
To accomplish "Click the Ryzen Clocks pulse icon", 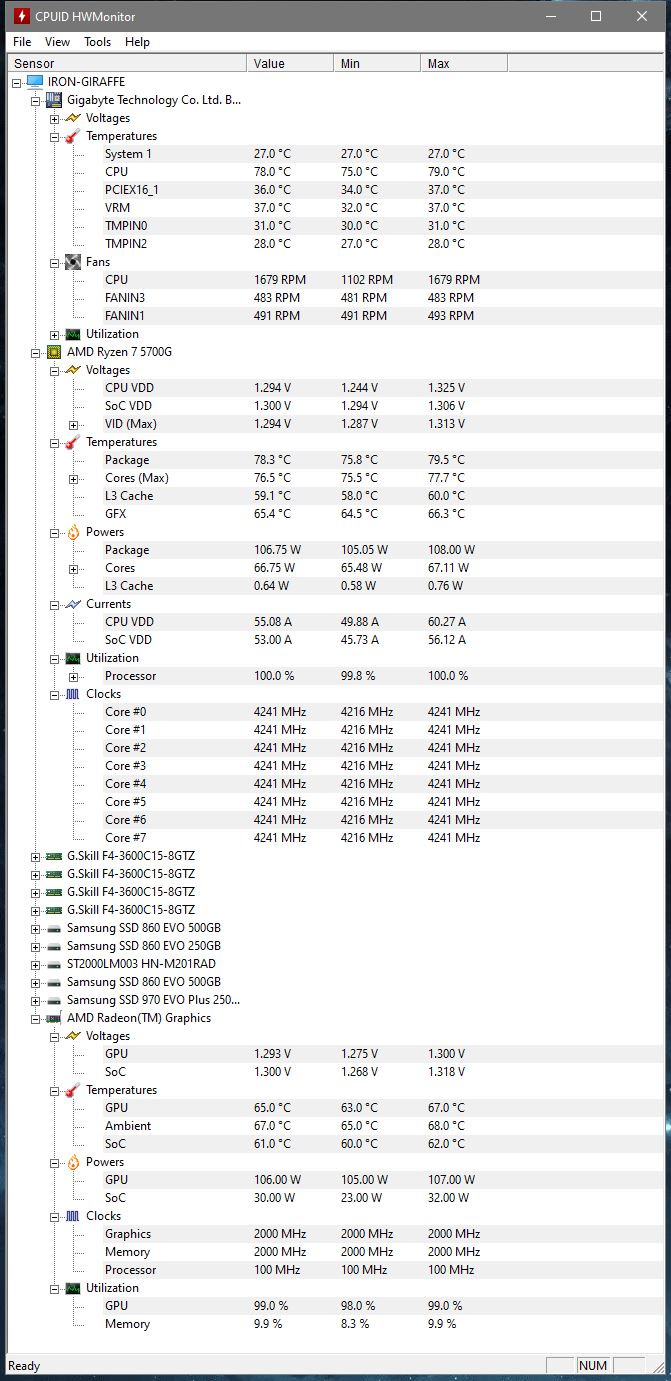I will 73,694.
